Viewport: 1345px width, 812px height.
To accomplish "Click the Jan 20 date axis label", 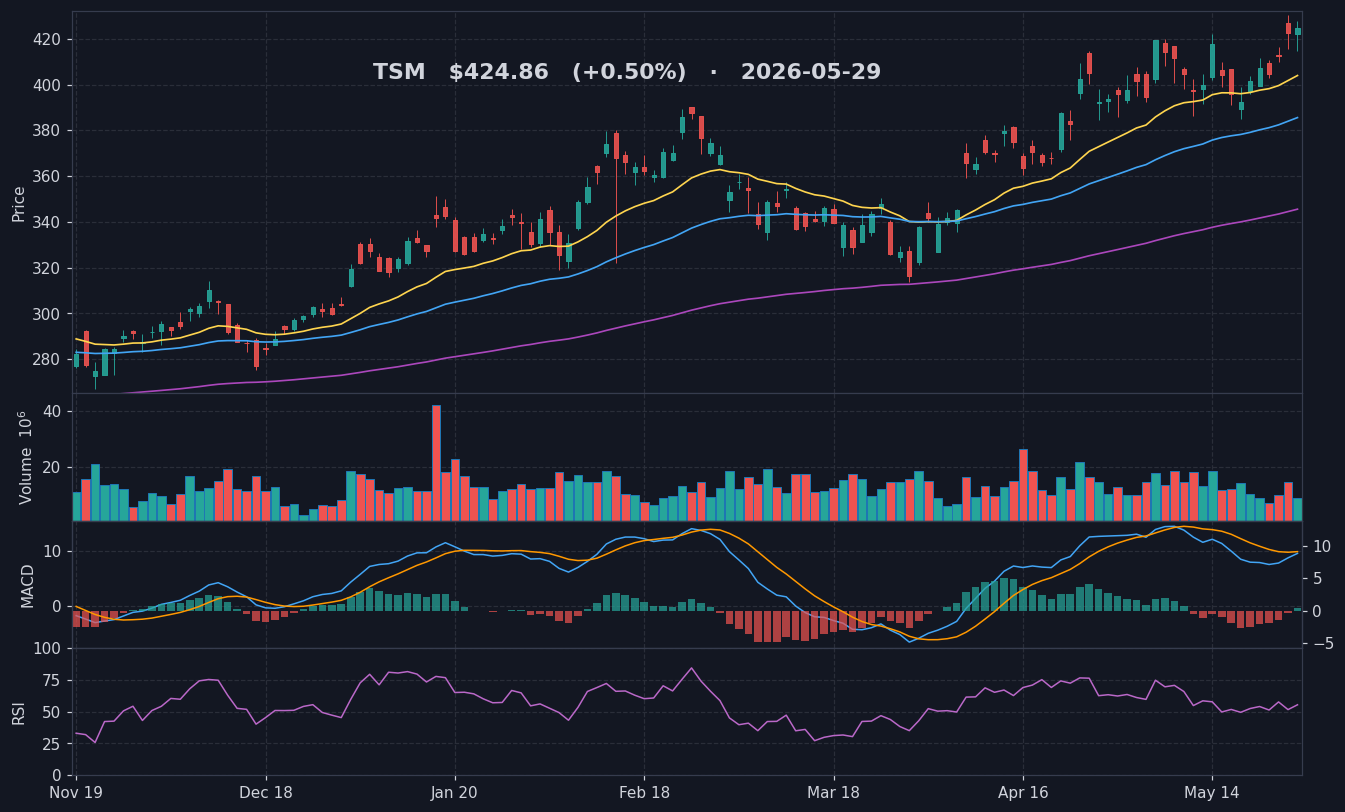I will click(x=455, y=793).
